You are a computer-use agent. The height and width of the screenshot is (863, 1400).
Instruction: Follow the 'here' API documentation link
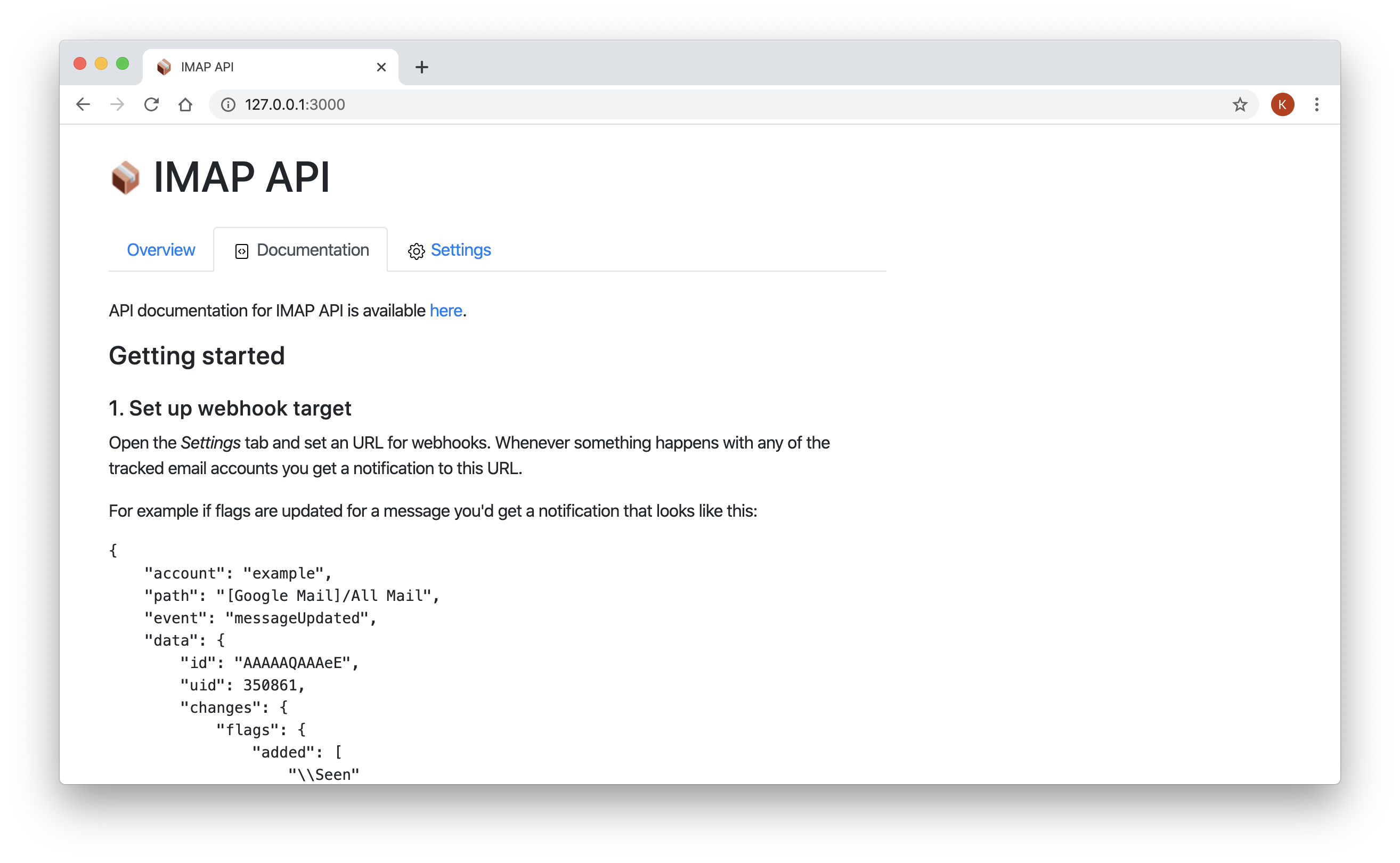coord(446,311)
